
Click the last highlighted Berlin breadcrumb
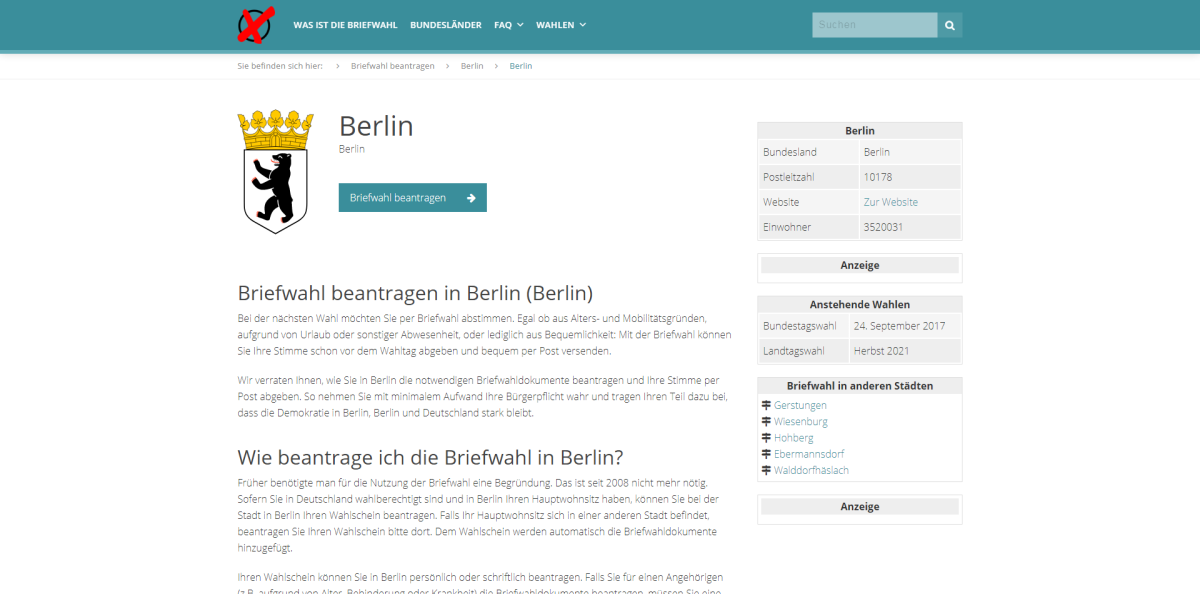pyautogui.click(x=521, y=66)
